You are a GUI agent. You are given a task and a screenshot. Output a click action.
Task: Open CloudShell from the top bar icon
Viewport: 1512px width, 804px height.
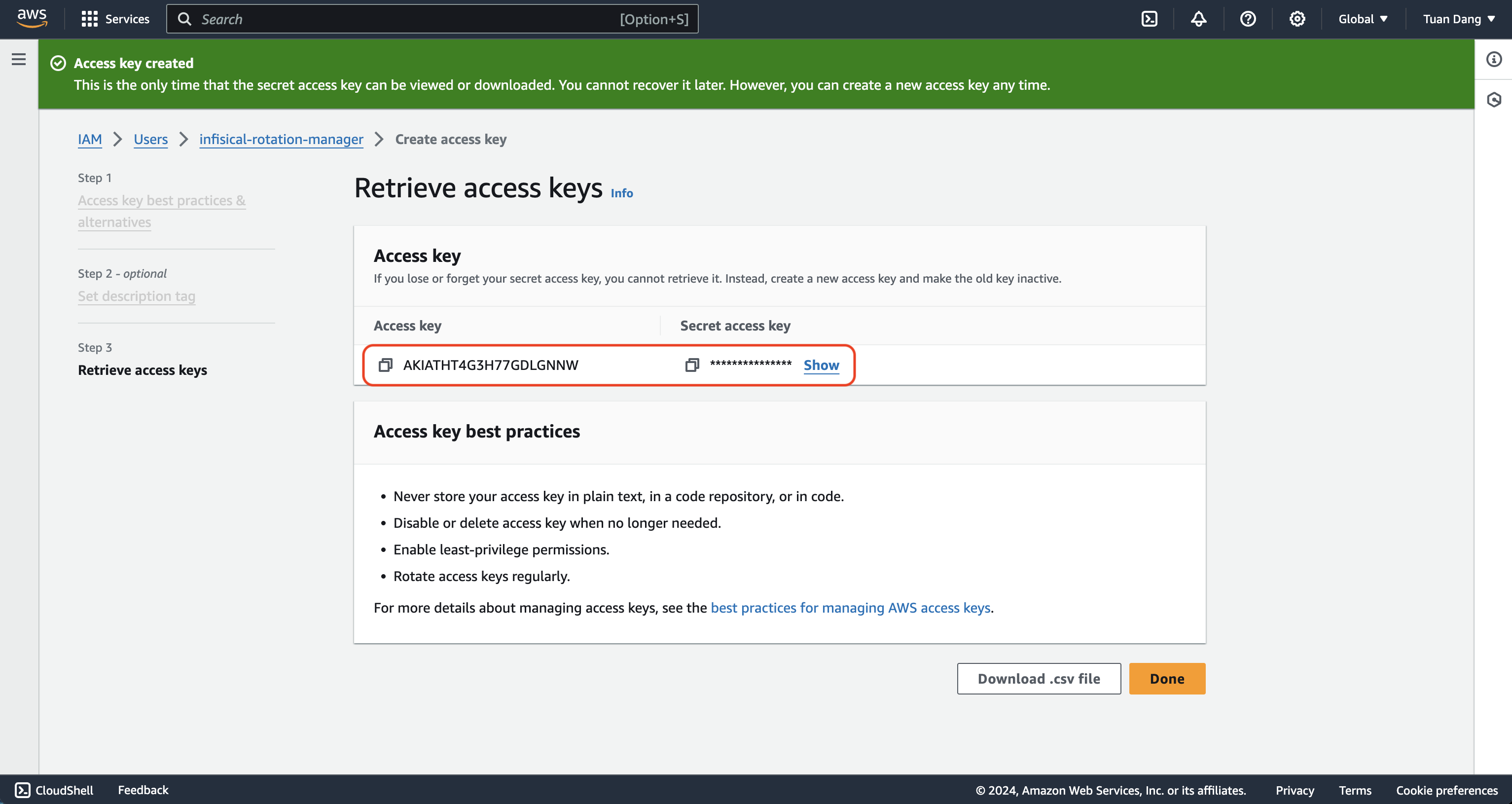click(1149, 19)
